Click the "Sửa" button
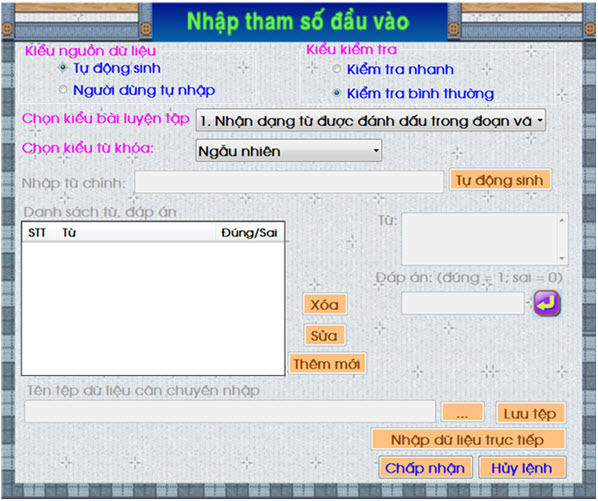The height and width of the screenshot is (501, 598). point(325,336)
